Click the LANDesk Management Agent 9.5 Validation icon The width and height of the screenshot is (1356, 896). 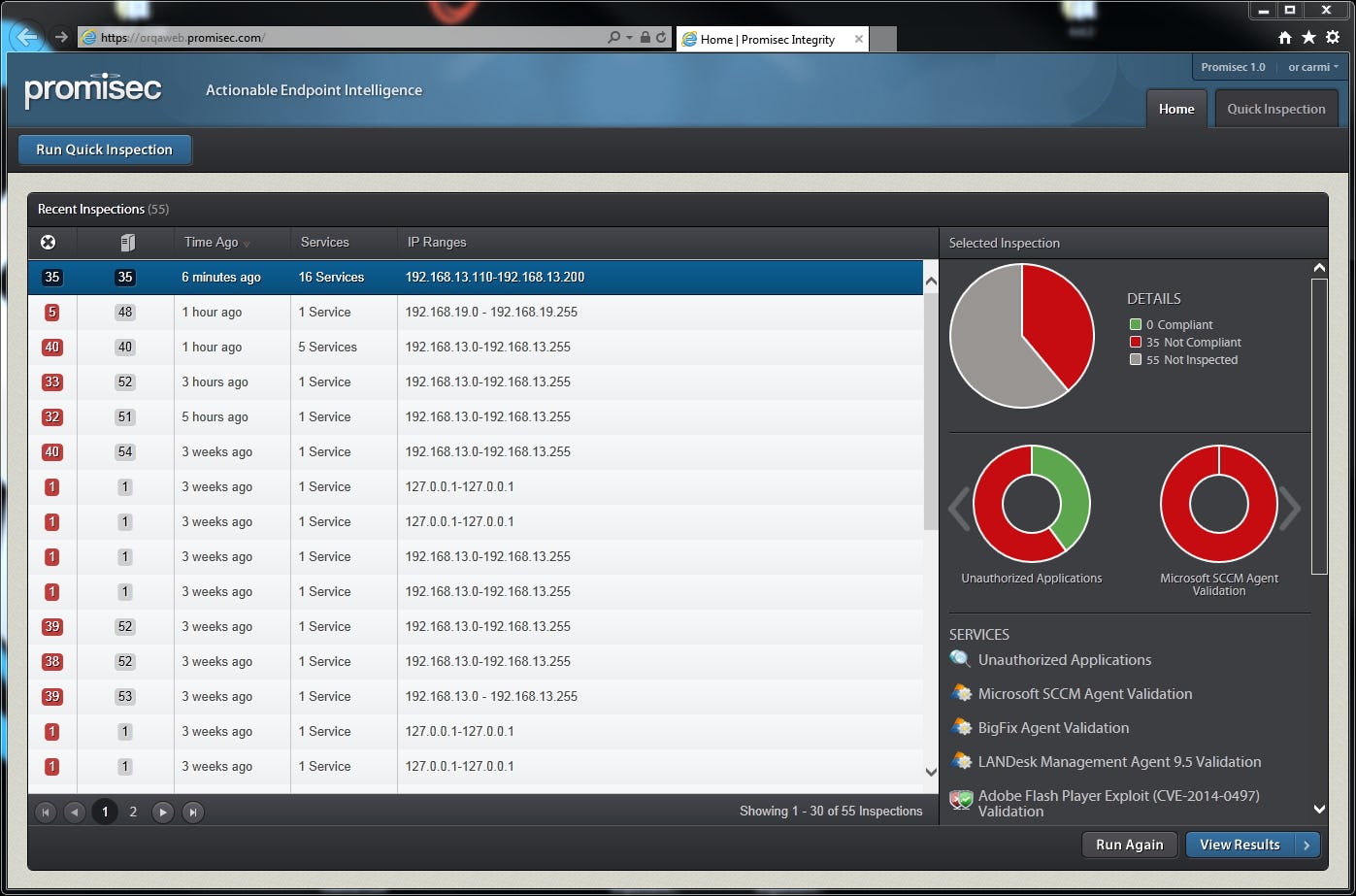960,761
